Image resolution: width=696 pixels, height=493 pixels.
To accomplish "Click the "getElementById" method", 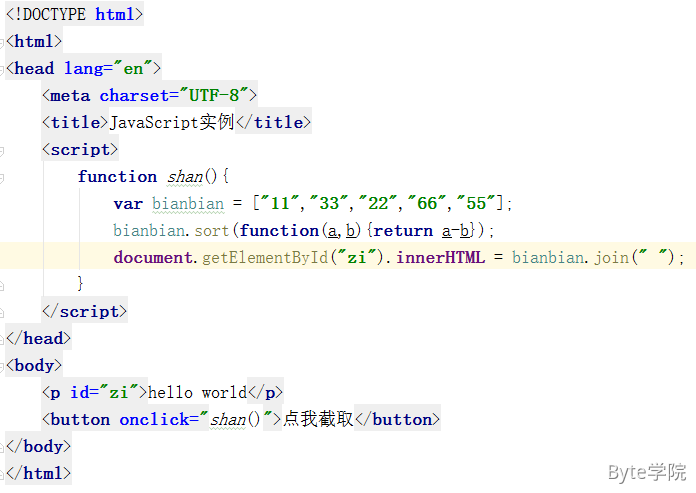I will [265, 257].
